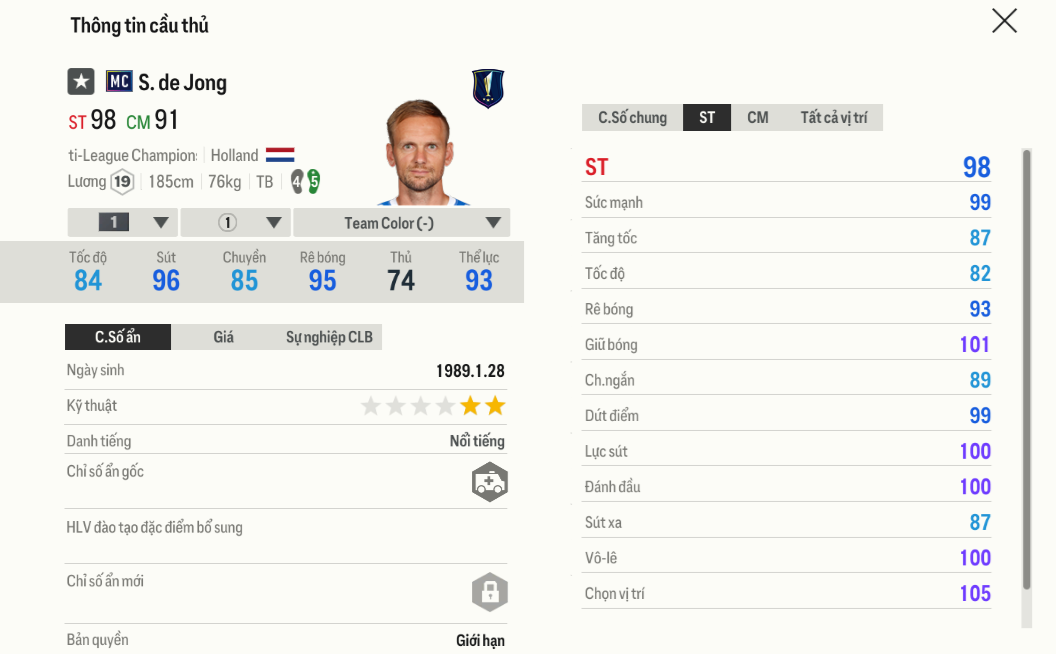
Task: Click the stats list vertical scrollbar
Action: pyautogui.click(x=1025, y=370)
